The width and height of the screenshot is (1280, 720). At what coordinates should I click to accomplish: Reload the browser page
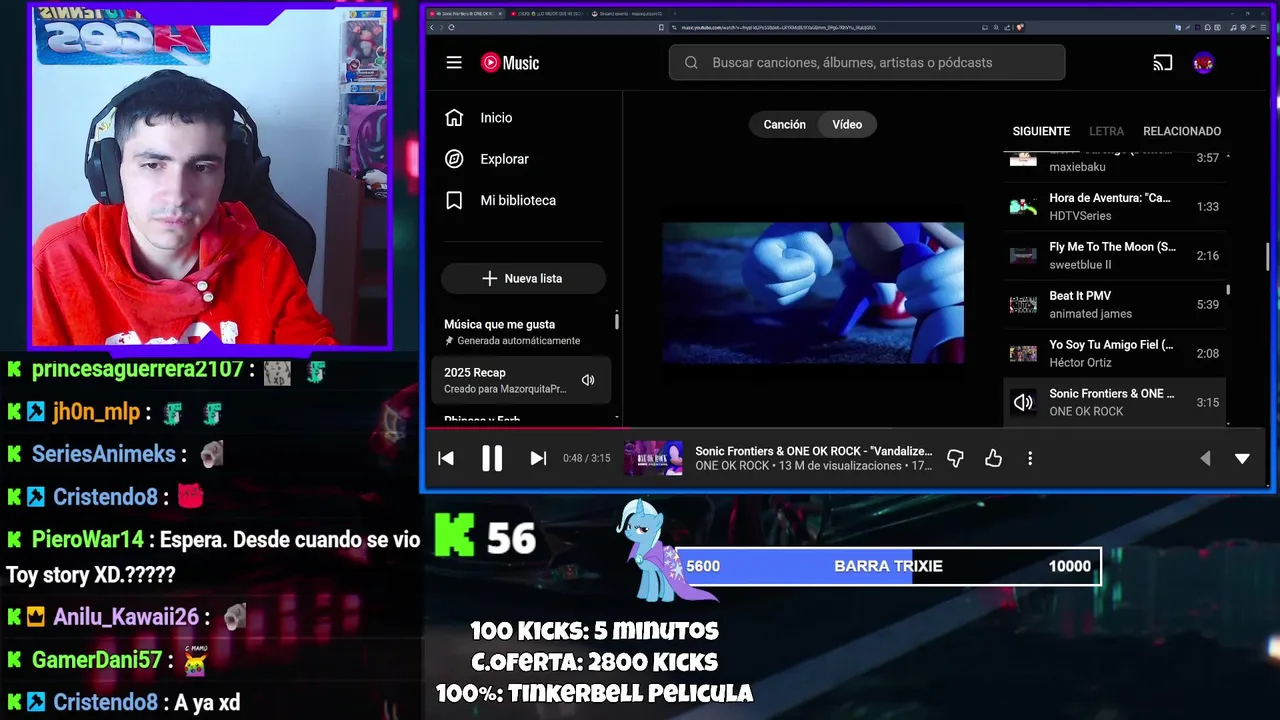tap(451, 28)
